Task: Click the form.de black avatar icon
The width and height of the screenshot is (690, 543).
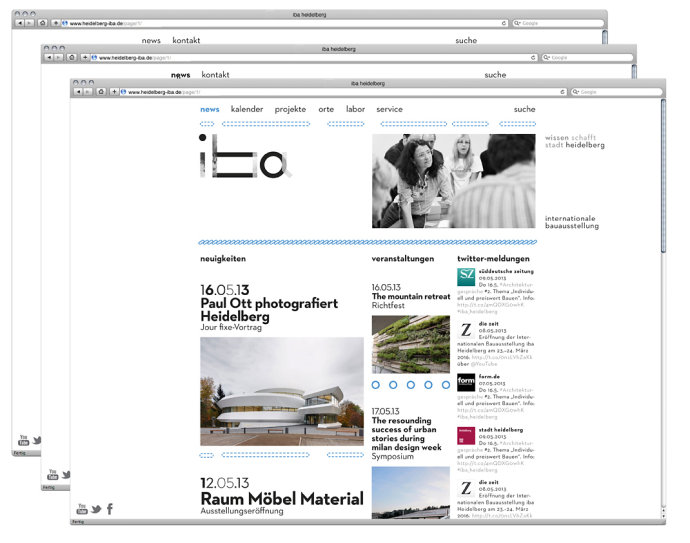Action: pos(466,382)
